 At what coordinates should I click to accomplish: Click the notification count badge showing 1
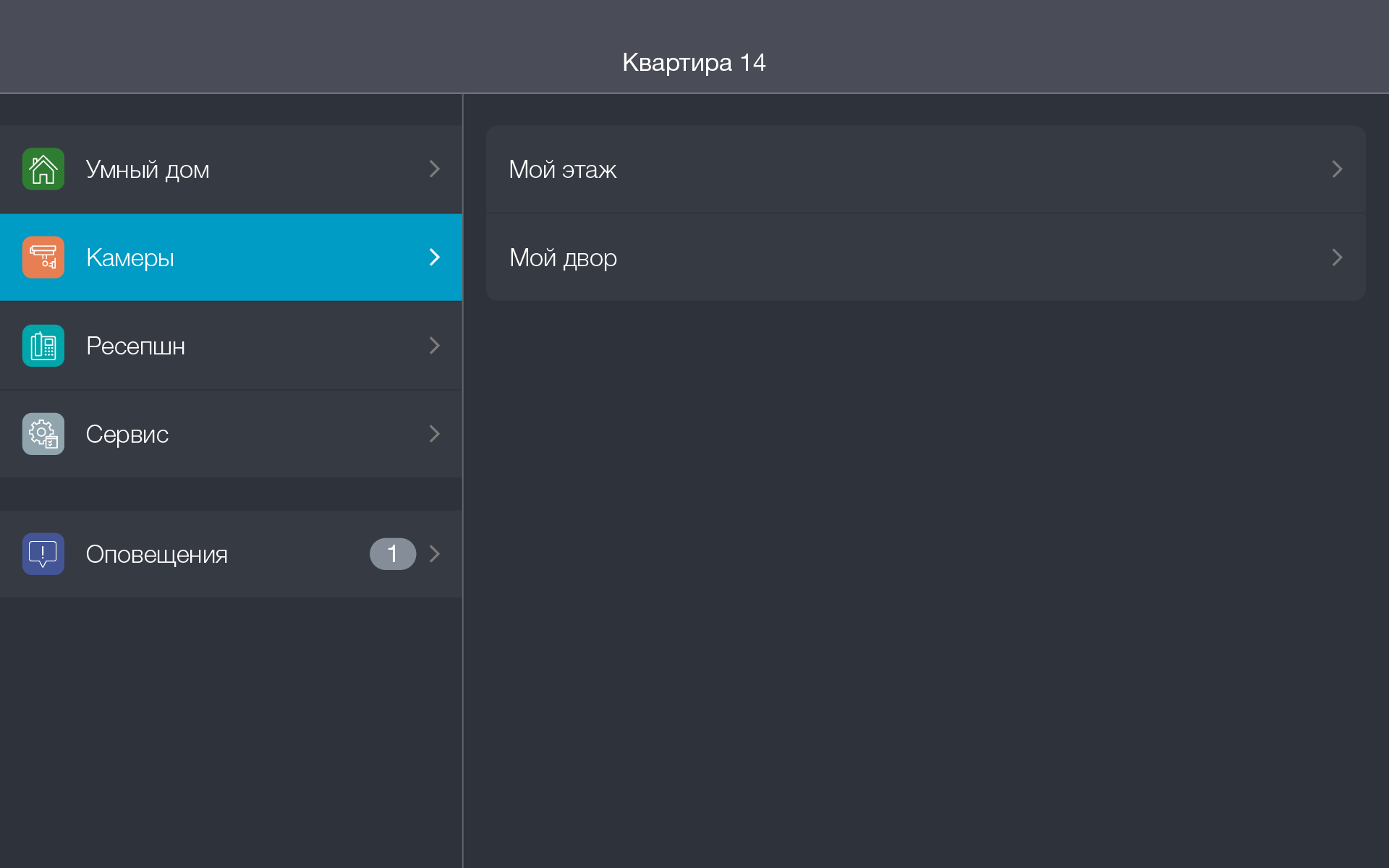pyautogui.click(x=393, y=554)
